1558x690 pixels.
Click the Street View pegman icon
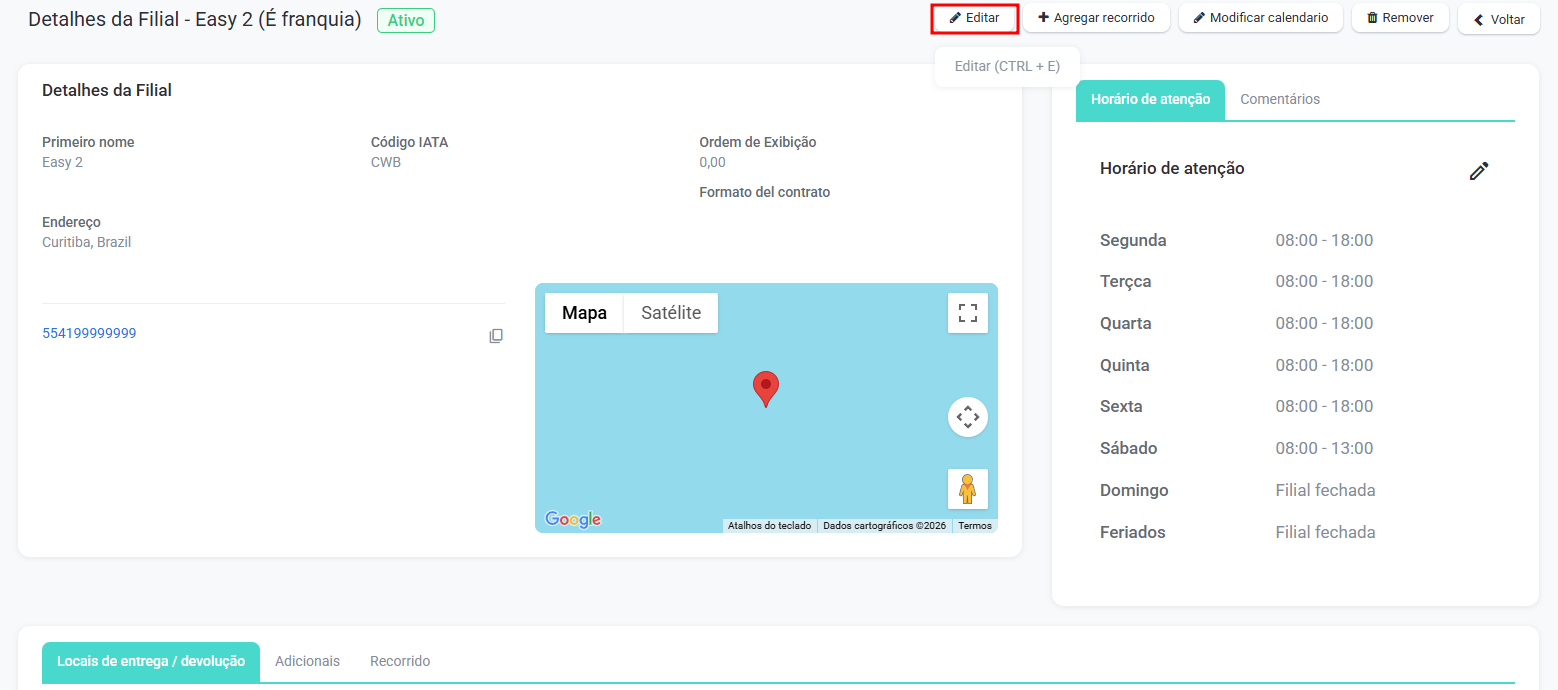point(967,489)
